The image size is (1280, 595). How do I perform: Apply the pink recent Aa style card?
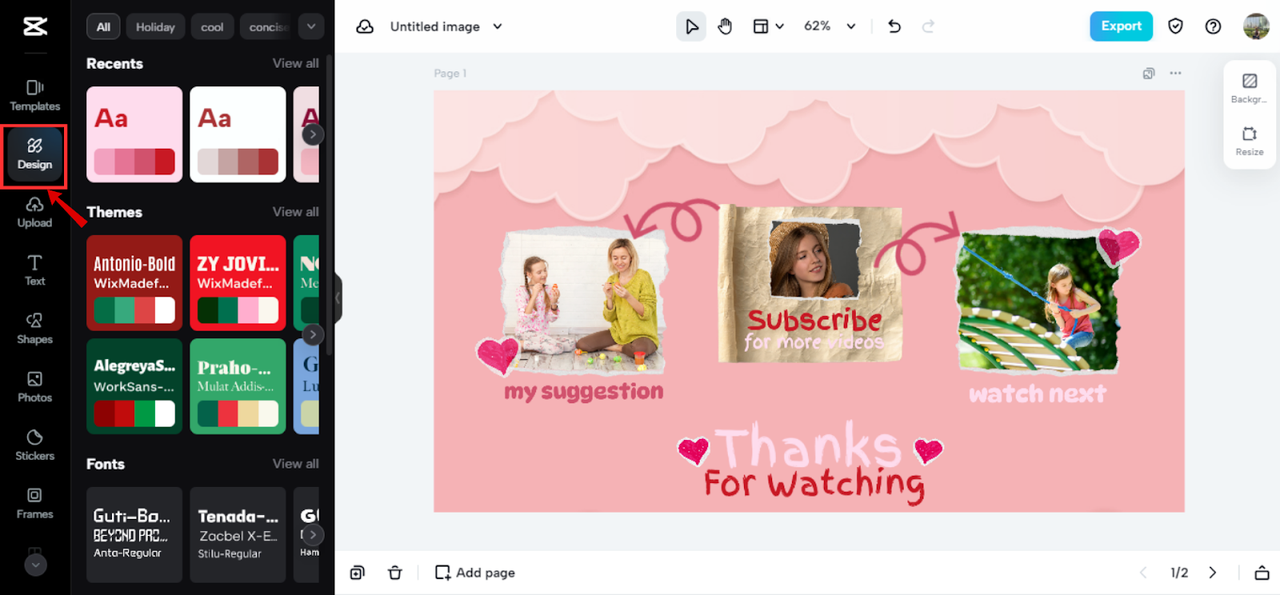click(135, 134)
